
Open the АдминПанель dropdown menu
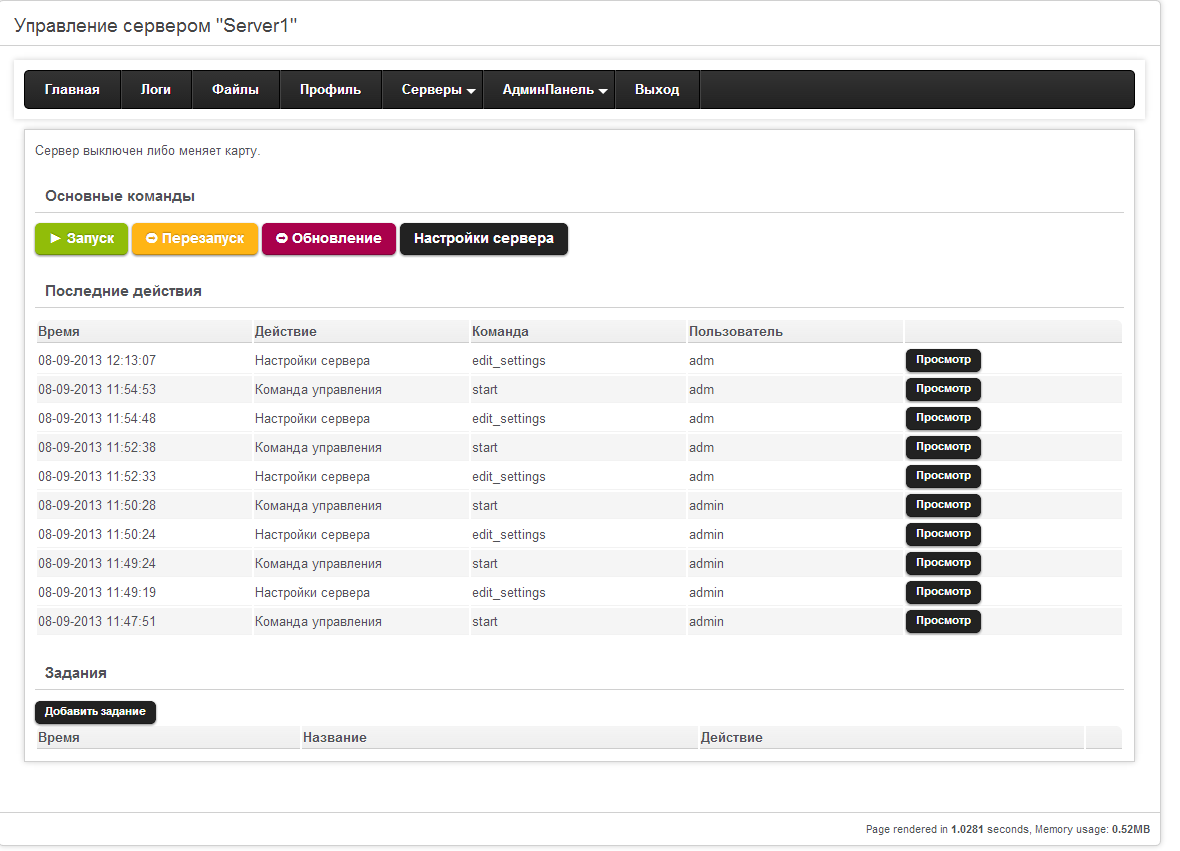click(x=554, y=90)
